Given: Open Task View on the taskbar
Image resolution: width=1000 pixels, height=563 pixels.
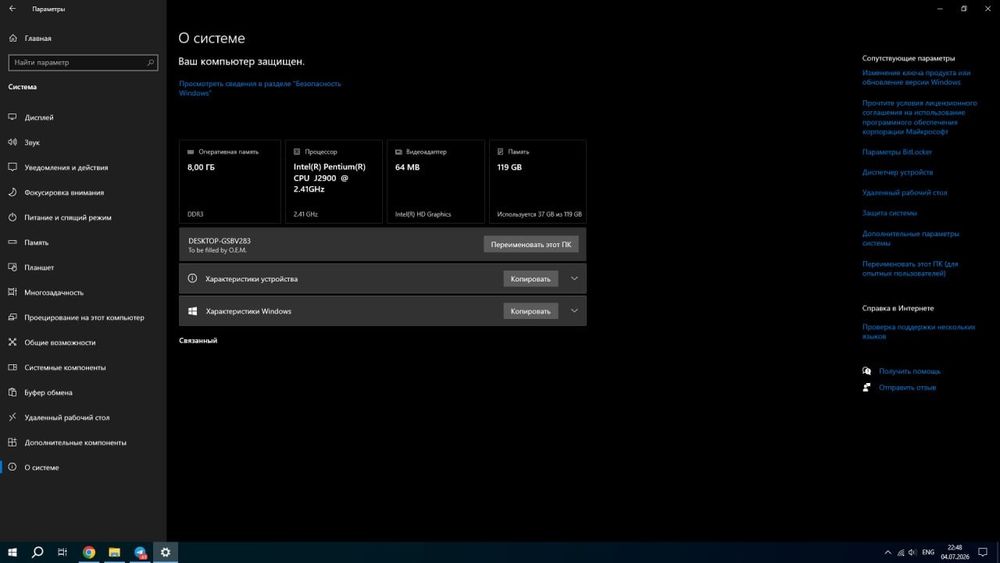Looking at the screenshot, I should click(62, 552).
